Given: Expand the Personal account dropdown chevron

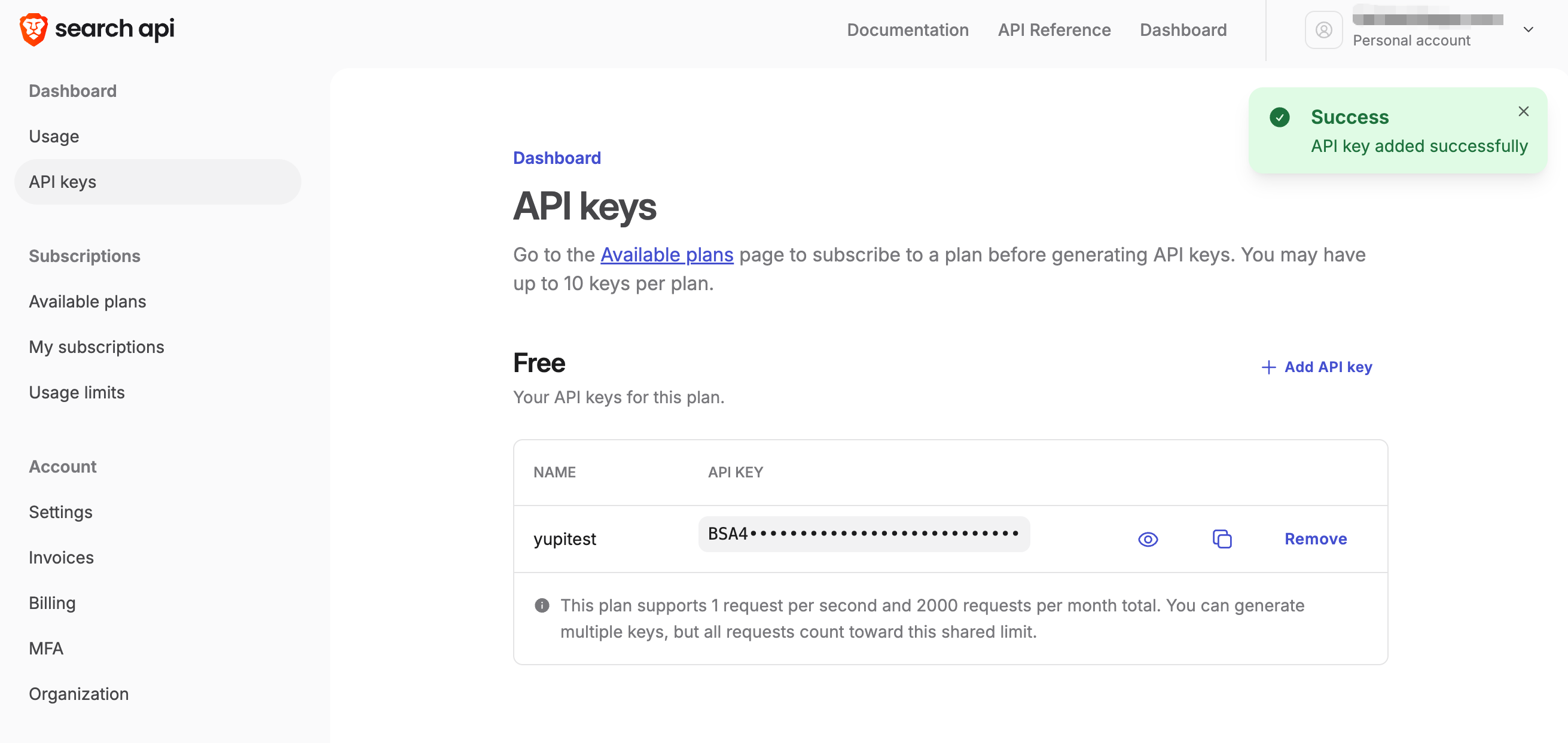Looking at the screenshot, I should pos(1528,30).
